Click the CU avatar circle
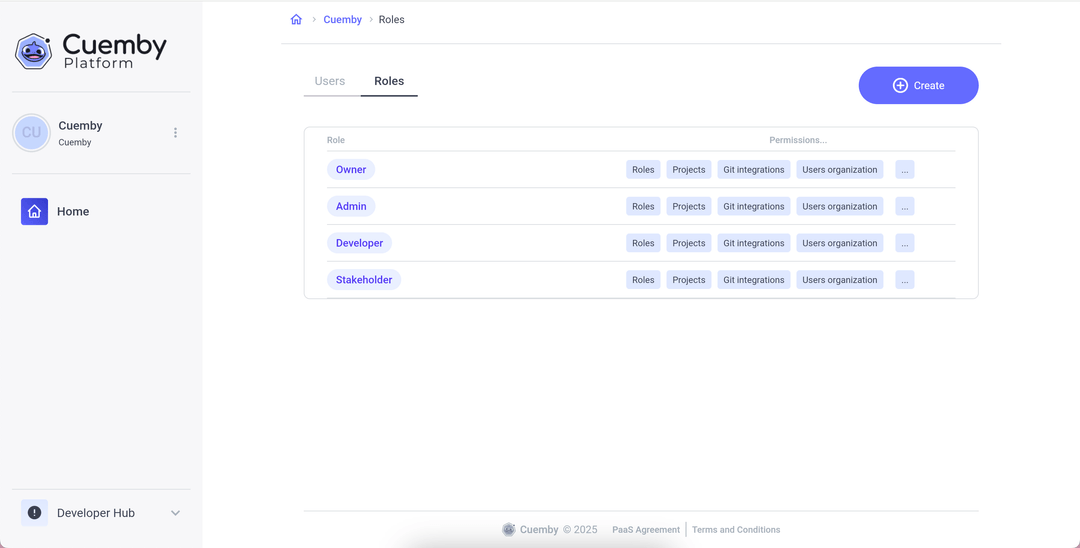 click(32, 133)
